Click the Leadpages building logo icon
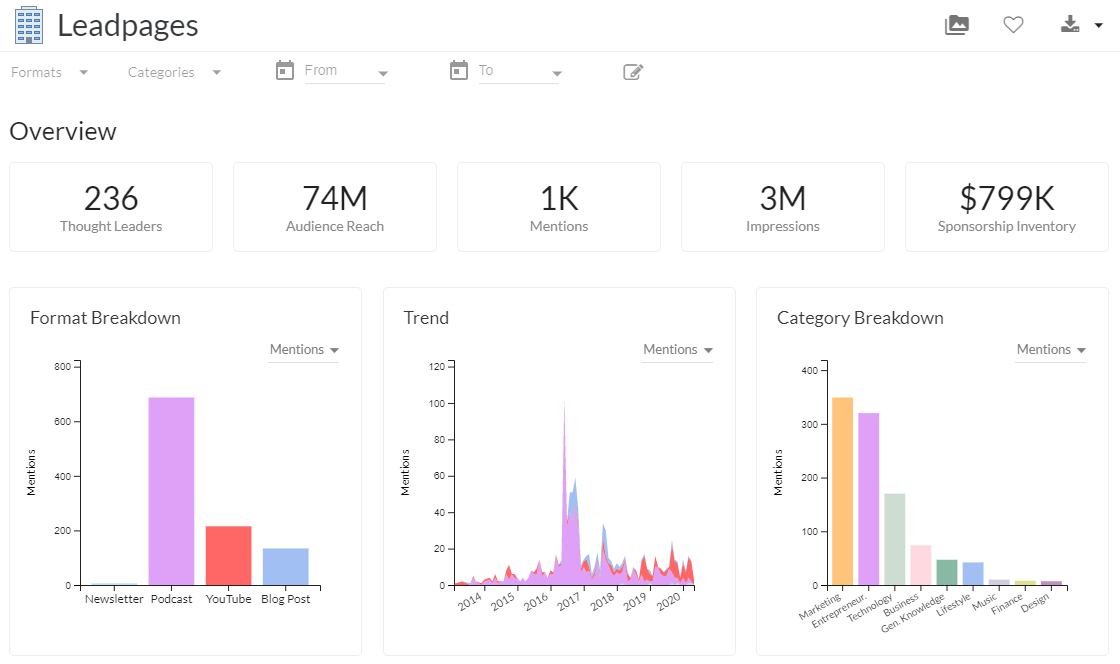This screenshot has width=1120, height=664. 29,26
